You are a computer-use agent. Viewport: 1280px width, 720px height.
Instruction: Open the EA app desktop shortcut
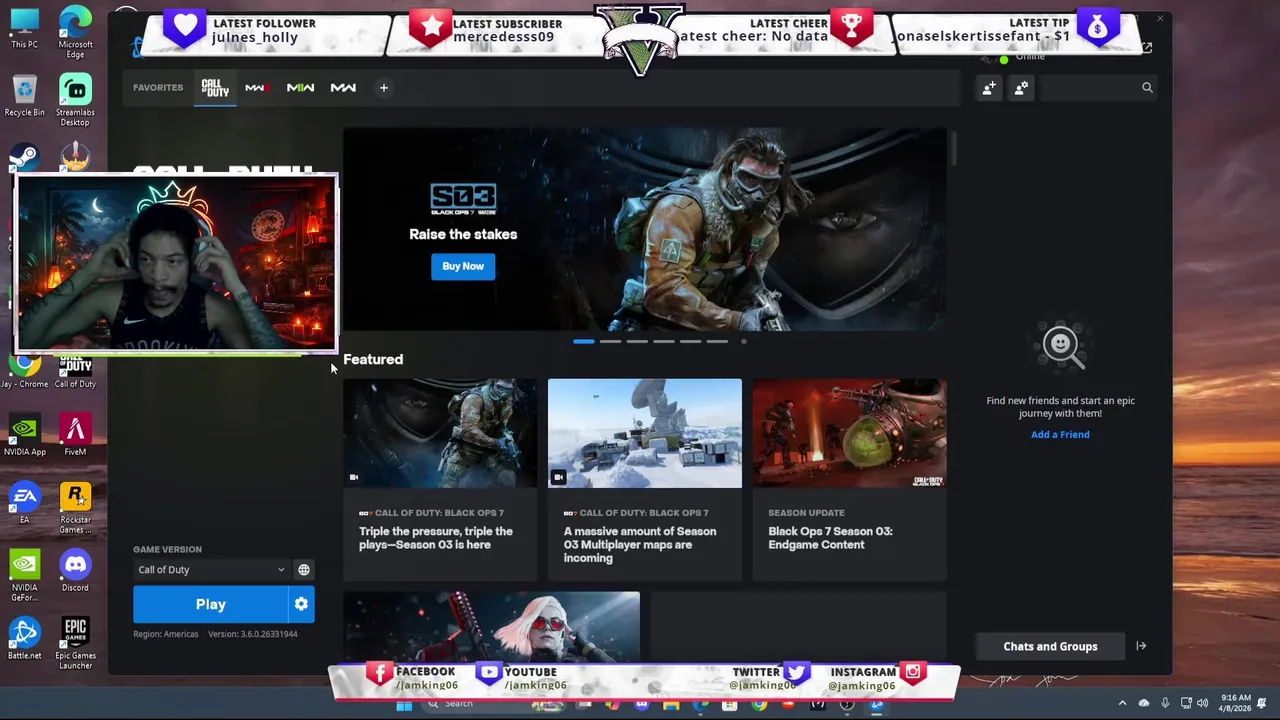click(24, 504)
